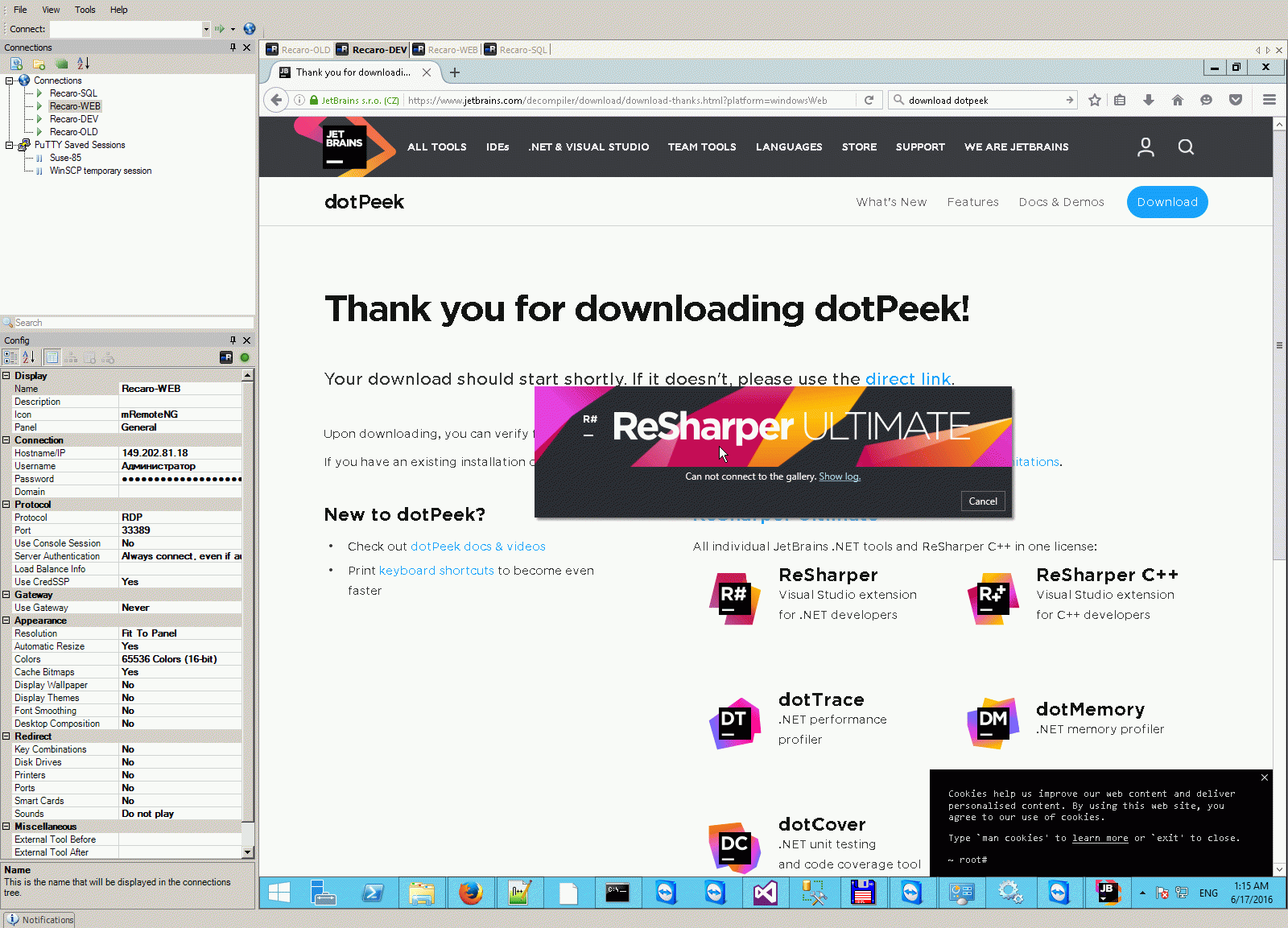Viewport: 1288px width, 928px height.
Task: Click the blue Download button on dotPeek page
Action: (1167, 202)
